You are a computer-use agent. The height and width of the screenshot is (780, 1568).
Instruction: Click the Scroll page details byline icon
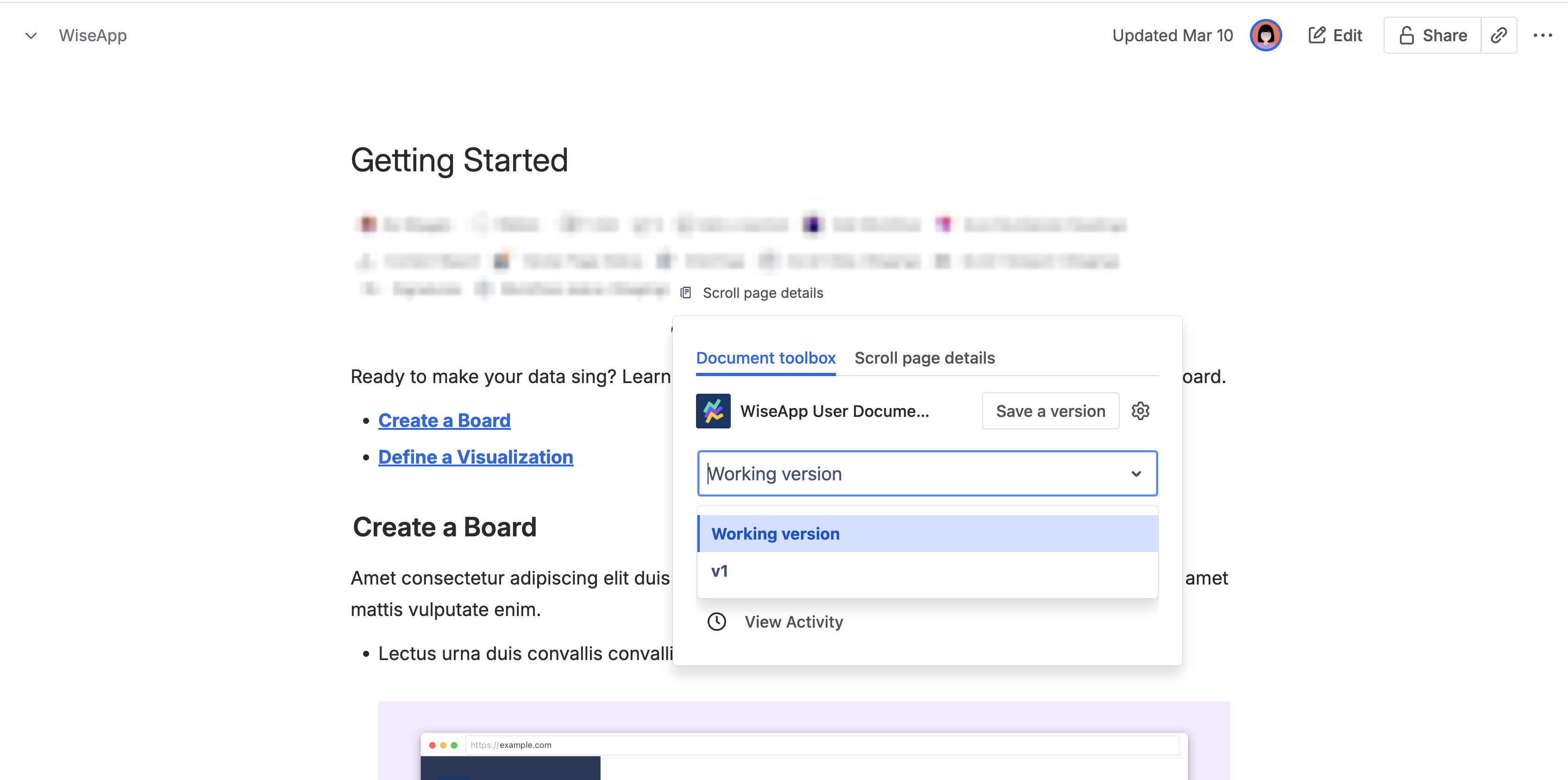(x=686, y=293)
